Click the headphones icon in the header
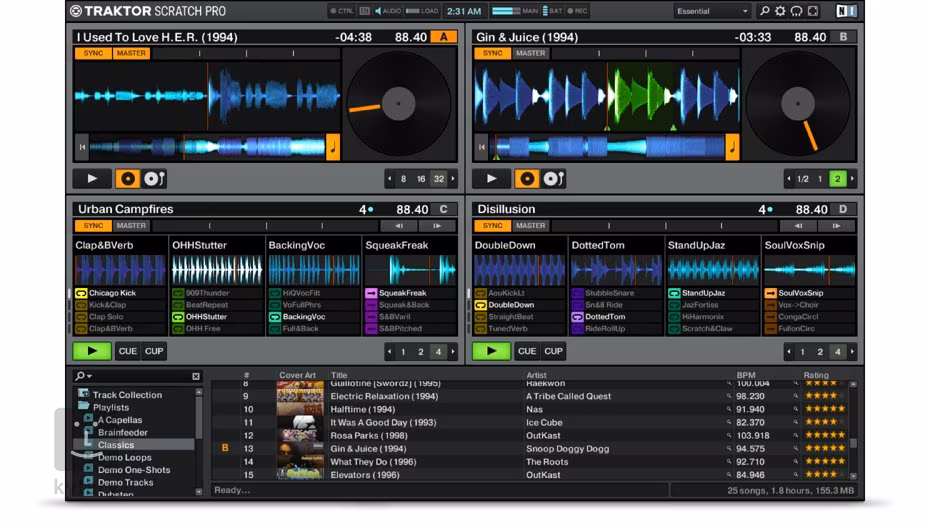930x530 pixels. (x=796, y=11)
